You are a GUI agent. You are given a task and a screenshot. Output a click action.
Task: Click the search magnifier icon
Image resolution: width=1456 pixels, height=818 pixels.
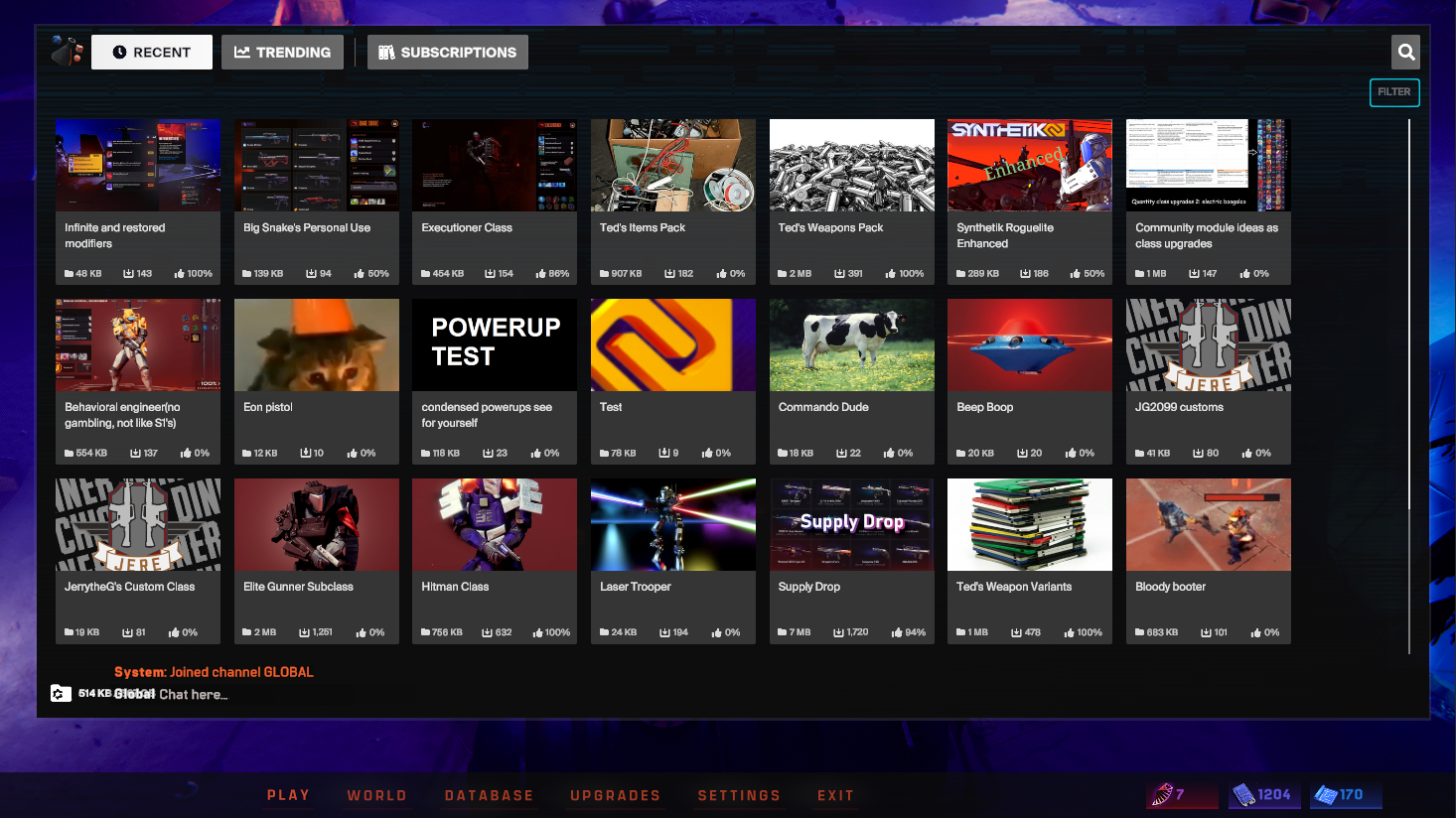[1405, 53]
